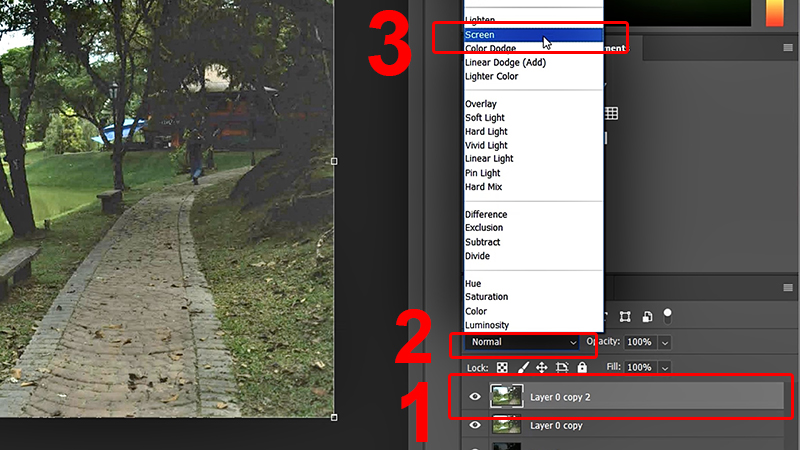Click the shape layer filter icon

click(625, 317)
